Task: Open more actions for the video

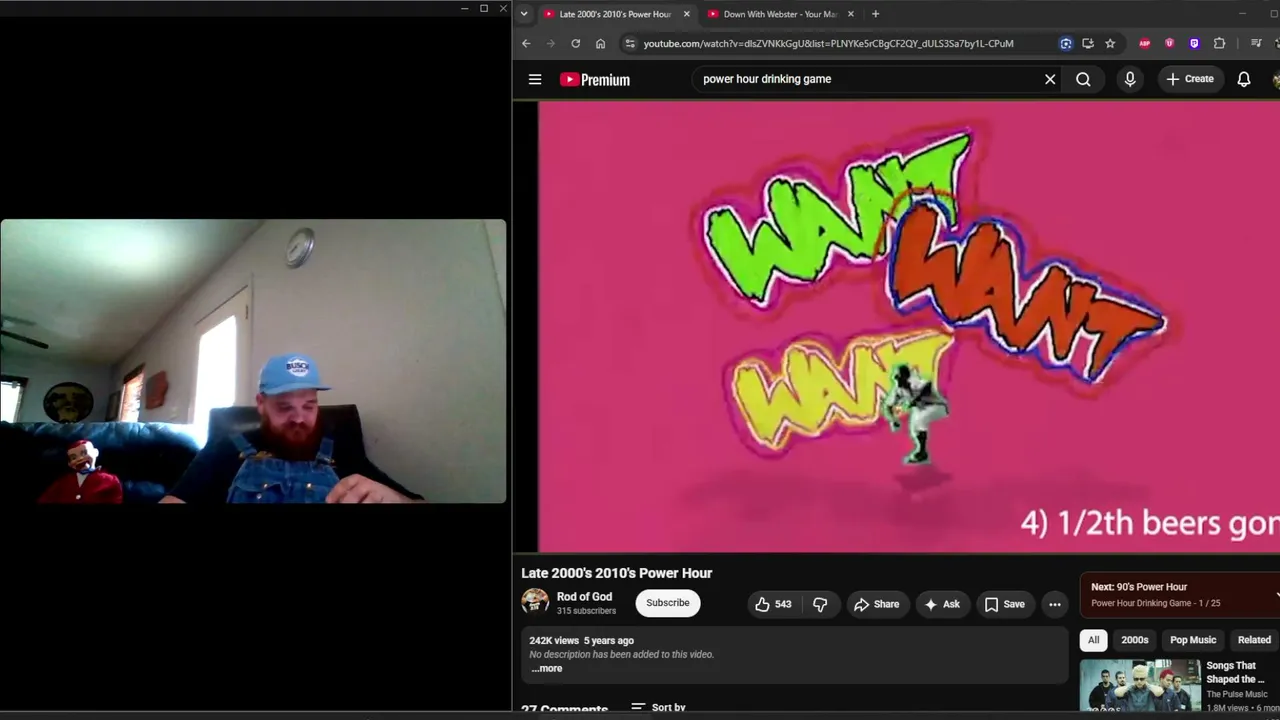Action: coord(1054,604)
